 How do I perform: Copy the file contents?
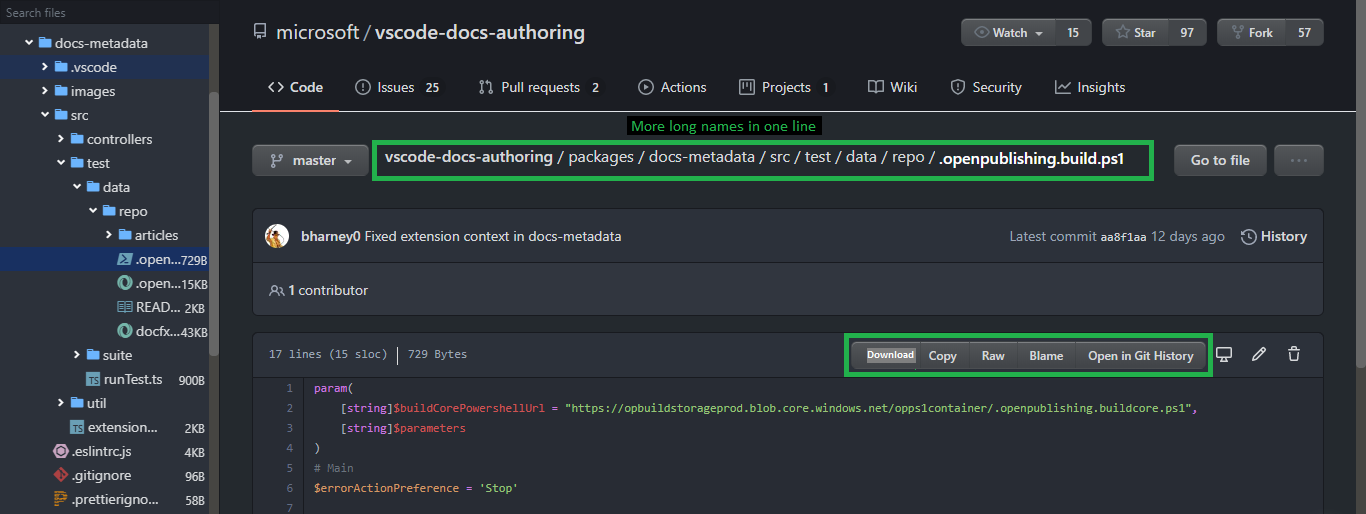point(943,355)
